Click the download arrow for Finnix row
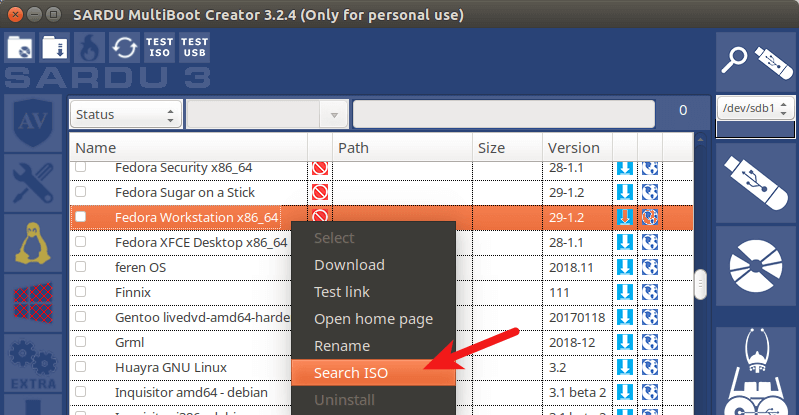 coord(625,292)
